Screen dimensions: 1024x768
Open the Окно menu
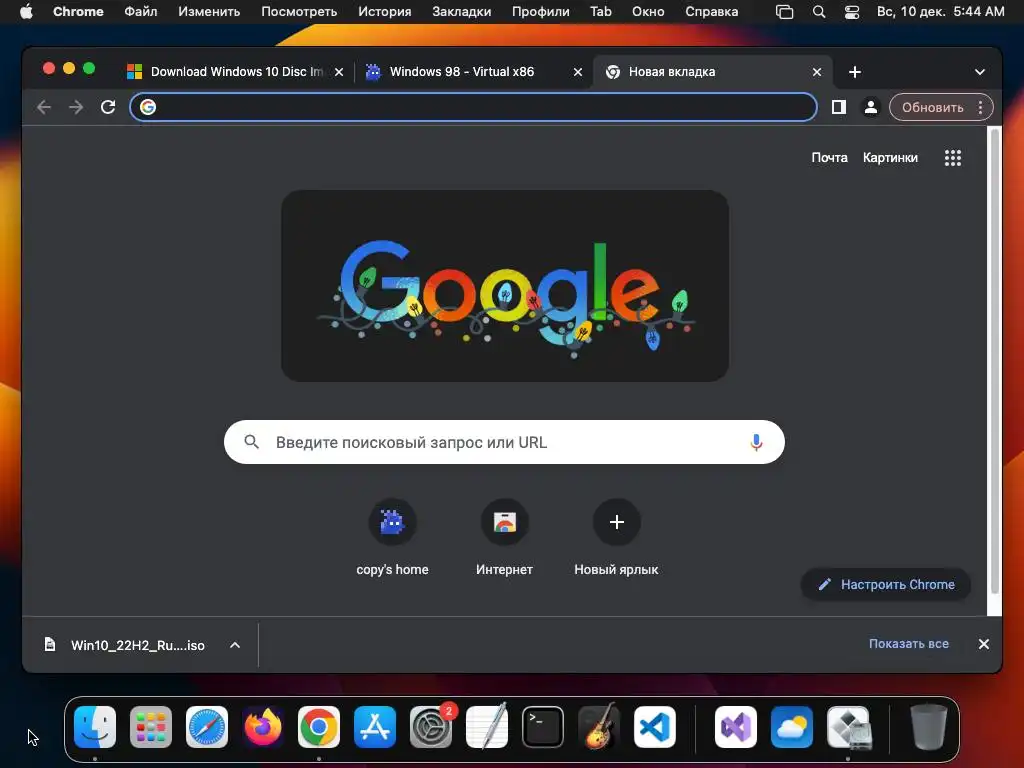[x=648, y=12]
